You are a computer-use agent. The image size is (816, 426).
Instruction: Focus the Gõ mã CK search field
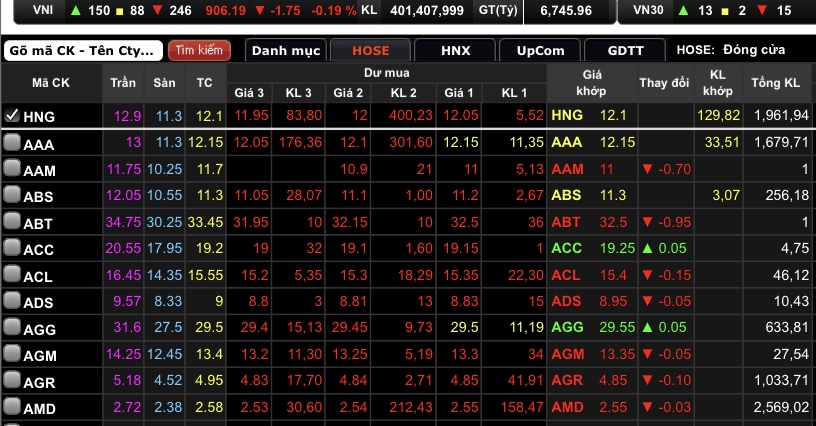click(83, 50)
